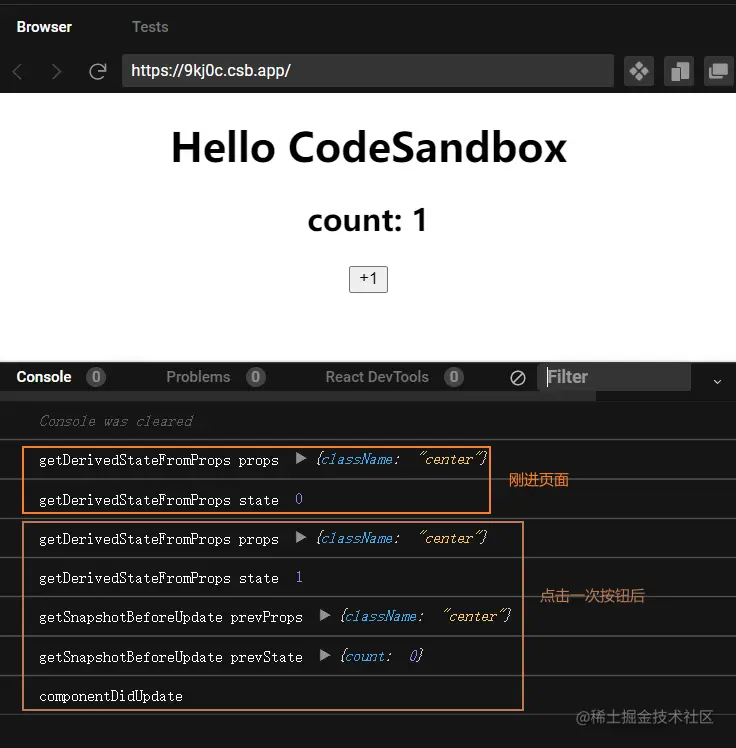Open the Console tab

[x=44, y=377]
